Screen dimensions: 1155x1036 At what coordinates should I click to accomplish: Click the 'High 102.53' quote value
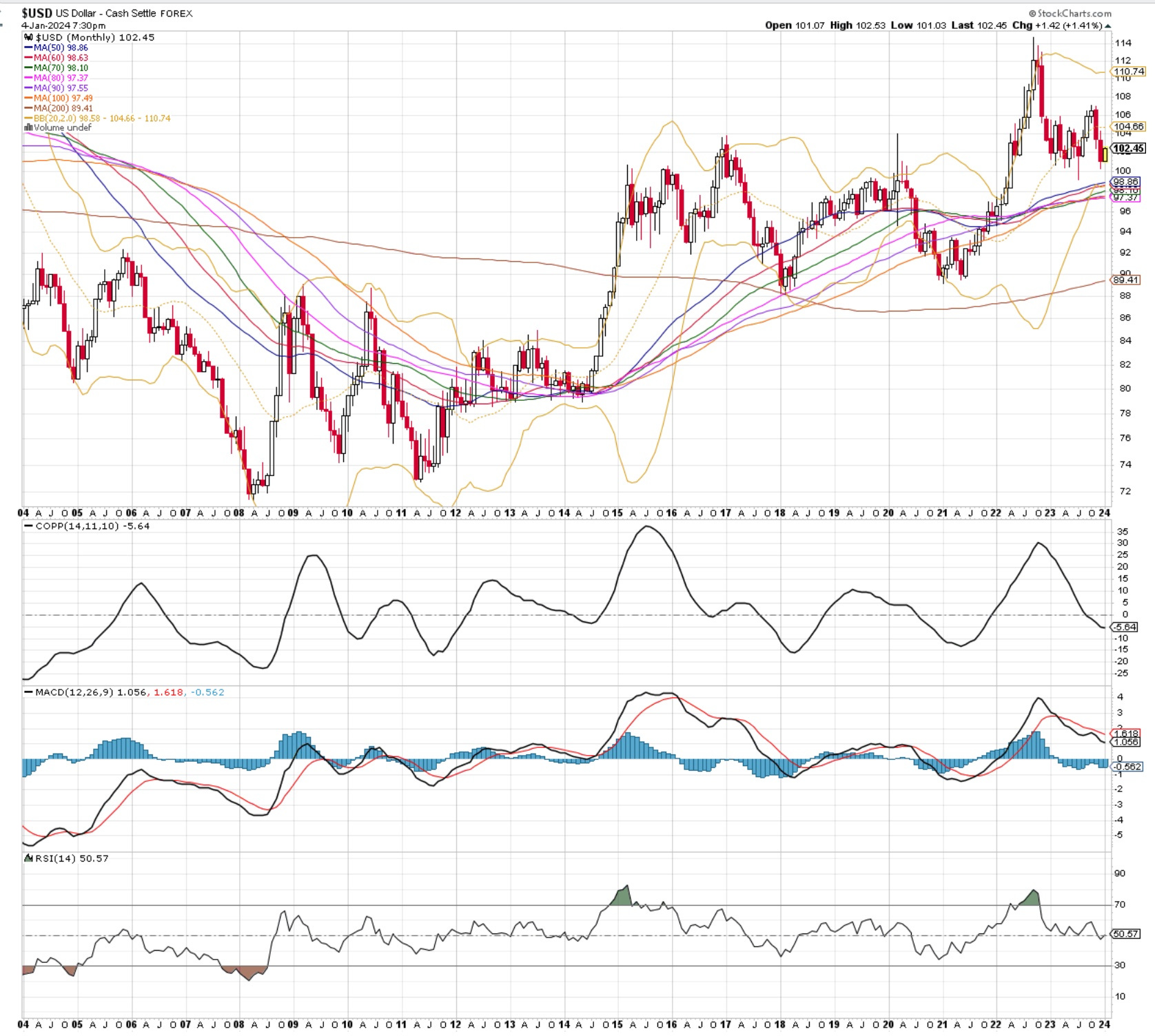(857, 25)
